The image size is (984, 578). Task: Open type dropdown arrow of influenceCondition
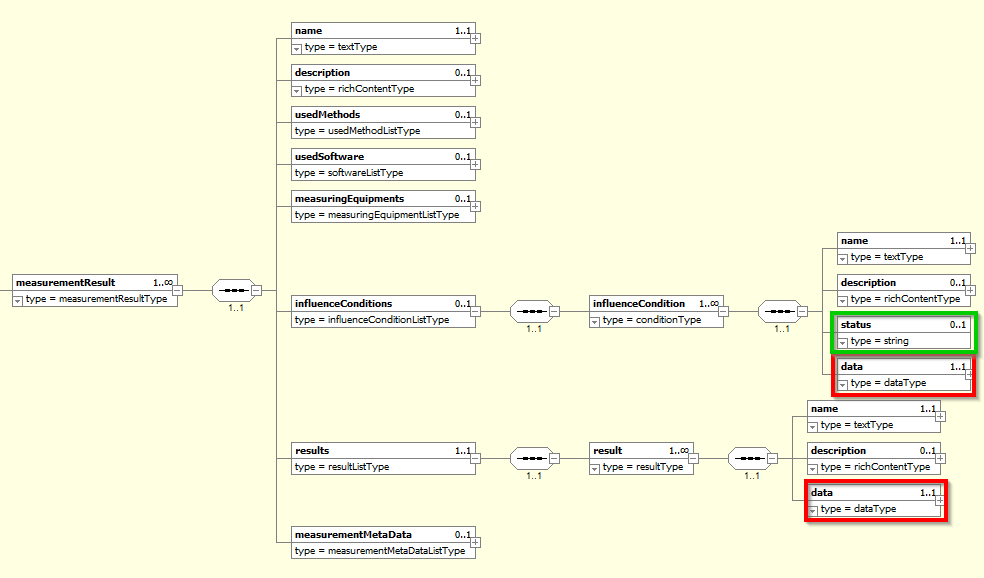(x=596, y=321)
